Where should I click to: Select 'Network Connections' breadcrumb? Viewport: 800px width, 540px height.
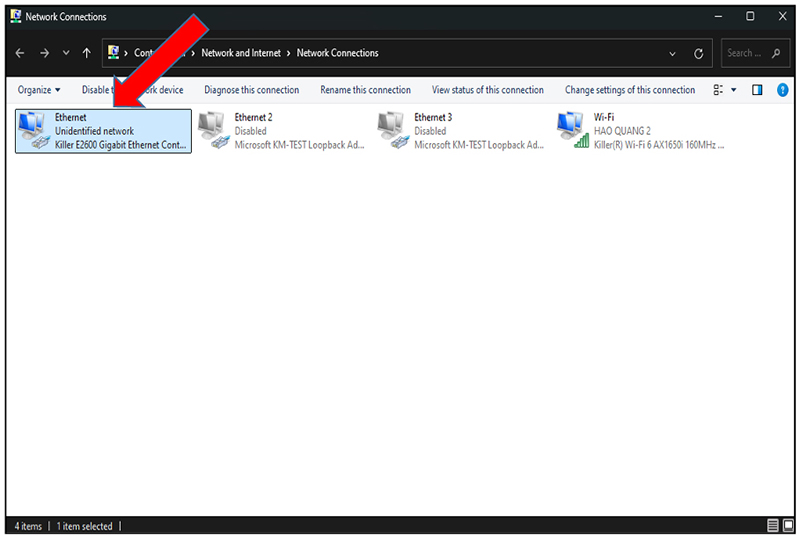pyautogui.click(x=337, y=53)
